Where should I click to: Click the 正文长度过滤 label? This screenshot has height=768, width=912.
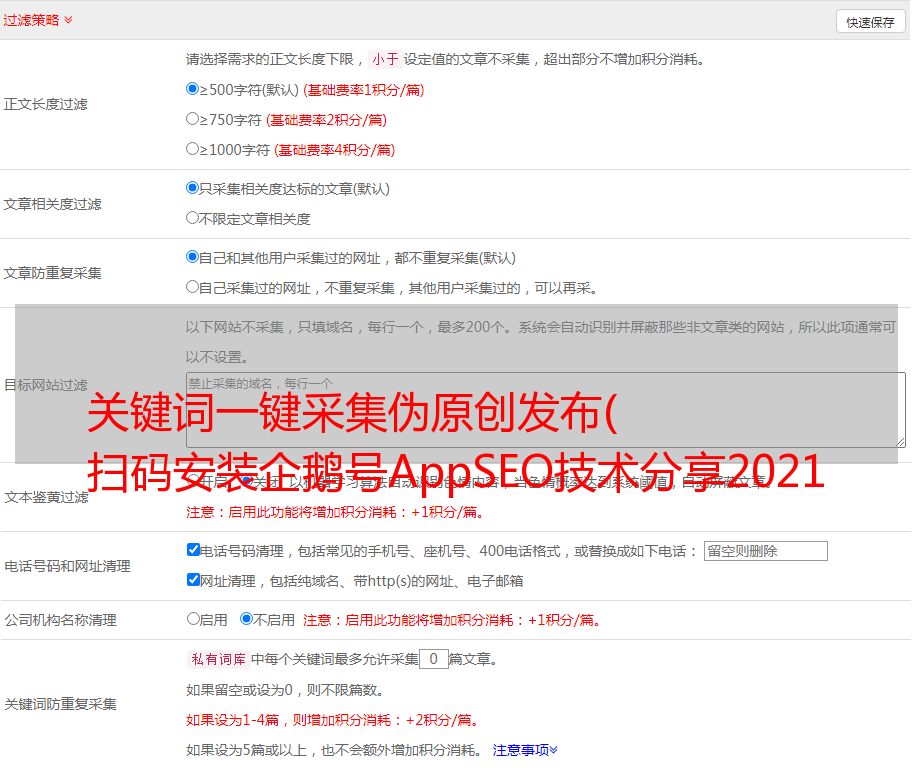pos(45,104)
